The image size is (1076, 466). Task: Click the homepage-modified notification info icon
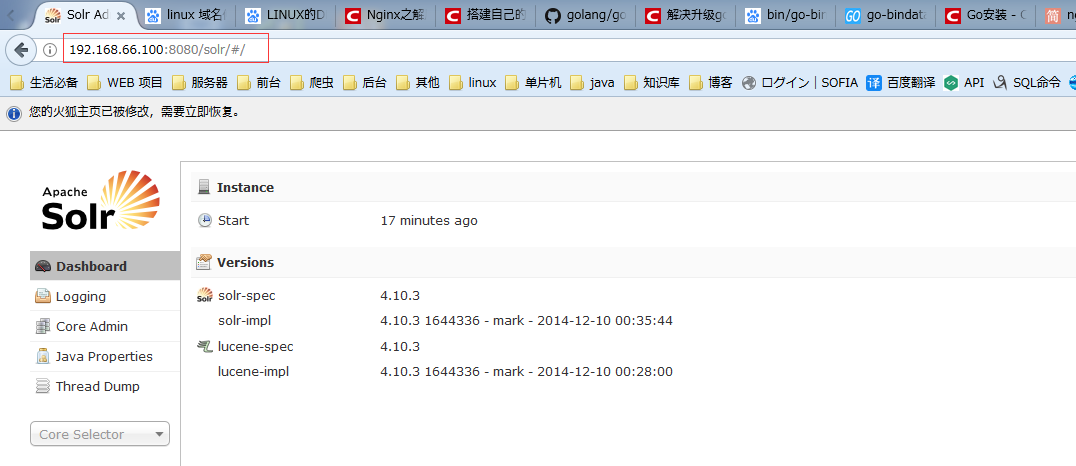14,113
